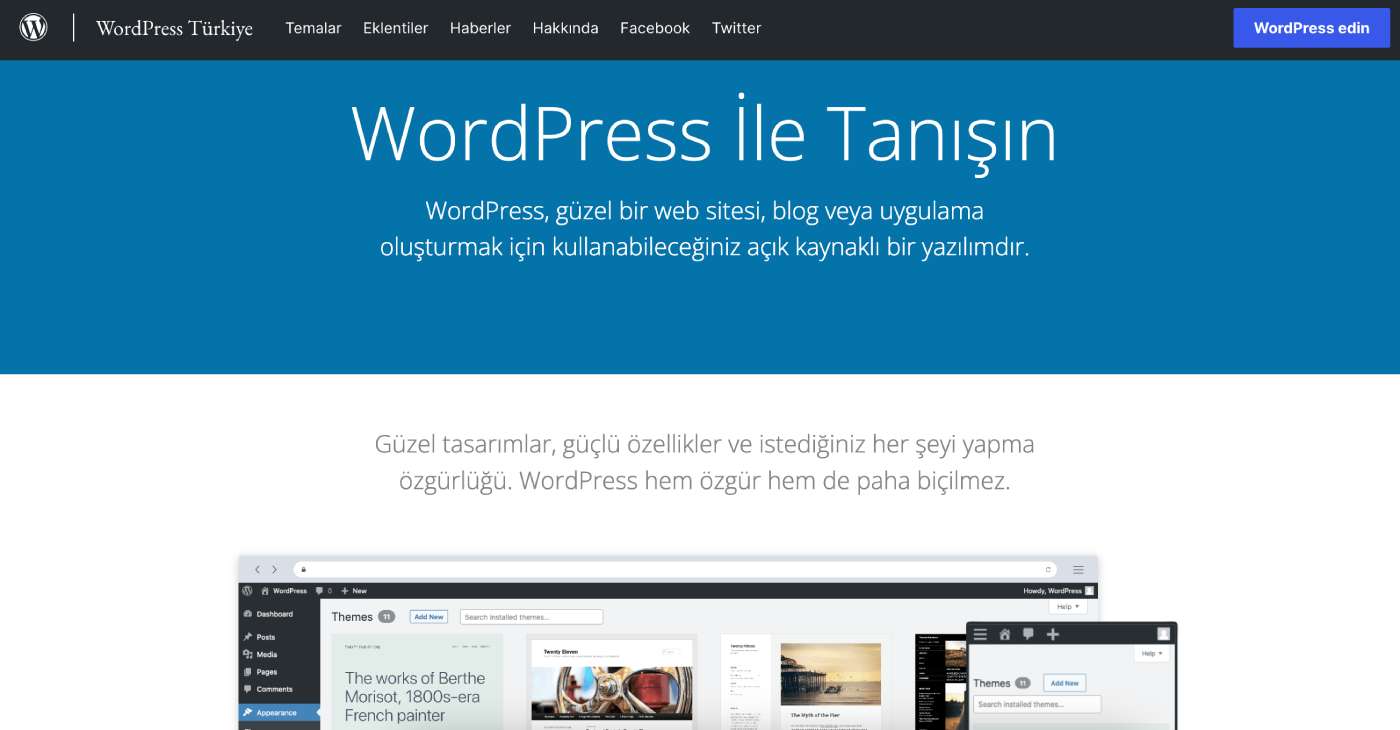Click the text starting 'WordPress, güzel bir web sitesi'
The height and width of the screenshot is (730, 1400).
click(704, 229)
